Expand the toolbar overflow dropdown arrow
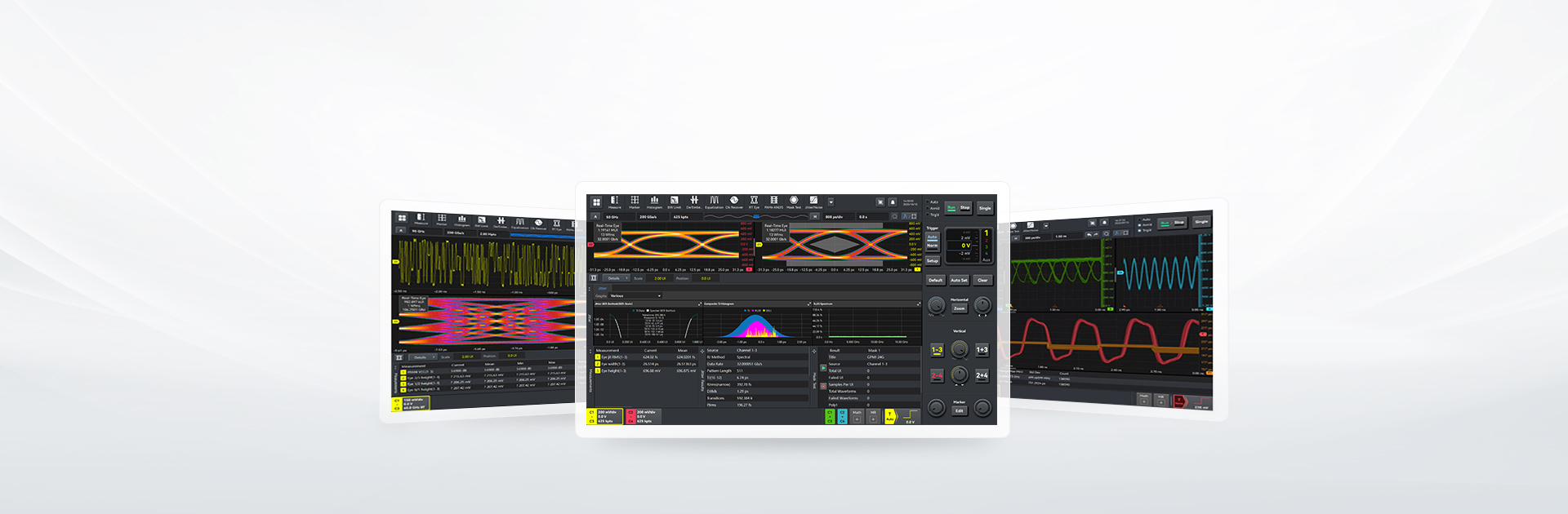 pos(831,202)
